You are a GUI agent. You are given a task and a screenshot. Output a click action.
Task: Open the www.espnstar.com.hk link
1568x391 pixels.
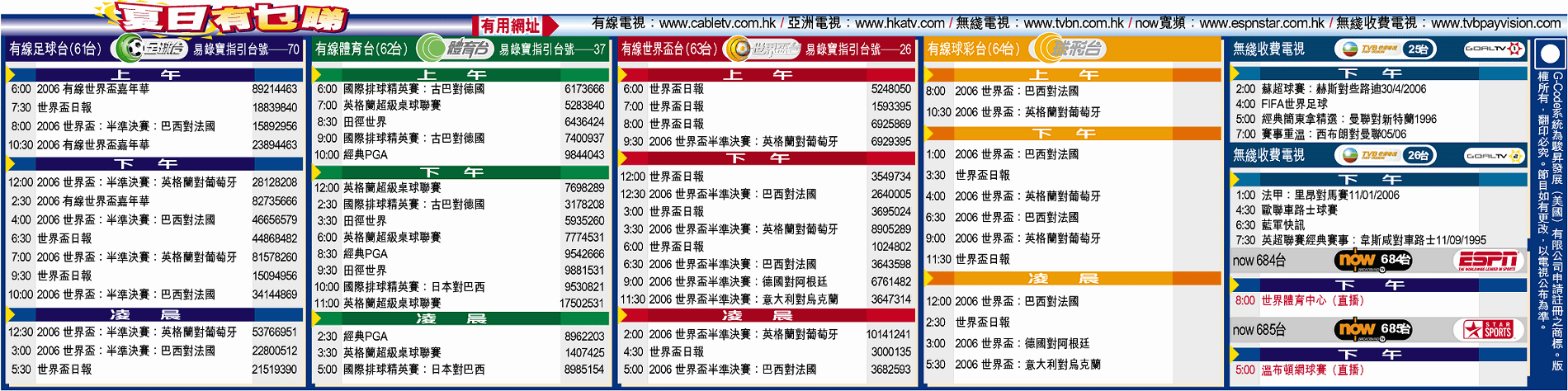point(1261,23)
